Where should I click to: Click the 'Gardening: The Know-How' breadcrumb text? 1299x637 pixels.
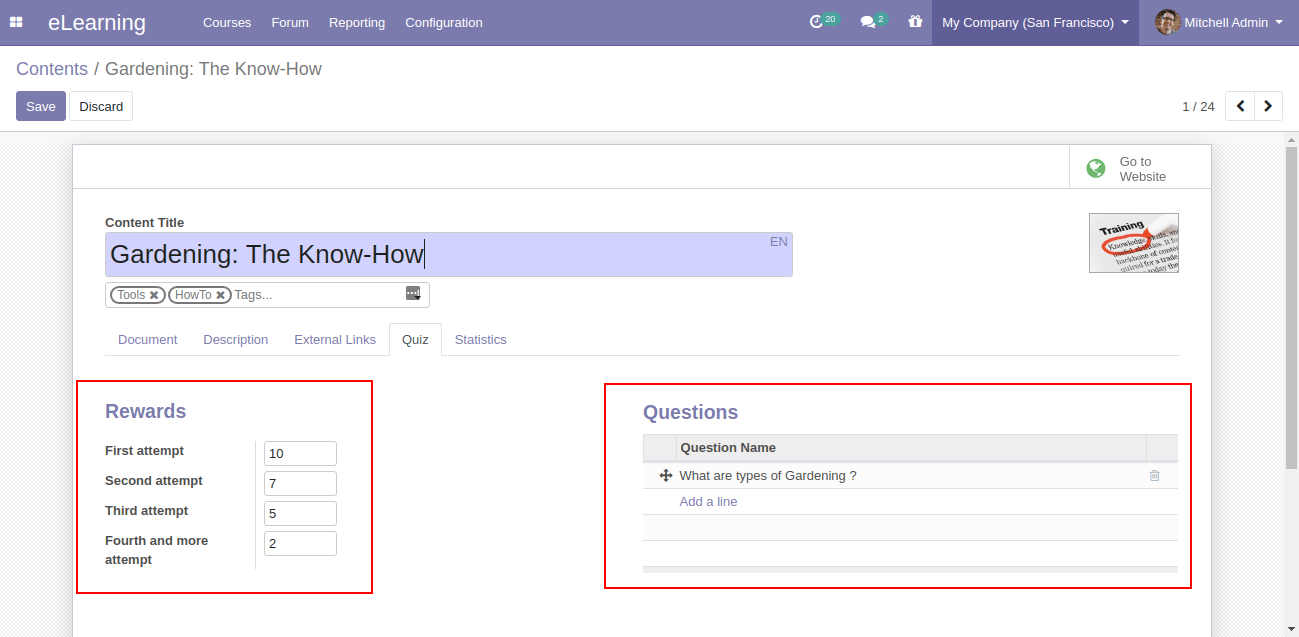click(x=213, y=69)
